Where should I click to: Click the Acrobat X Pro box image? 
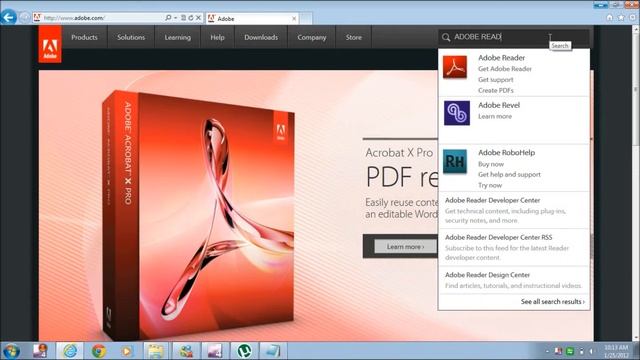pos(198,215)
